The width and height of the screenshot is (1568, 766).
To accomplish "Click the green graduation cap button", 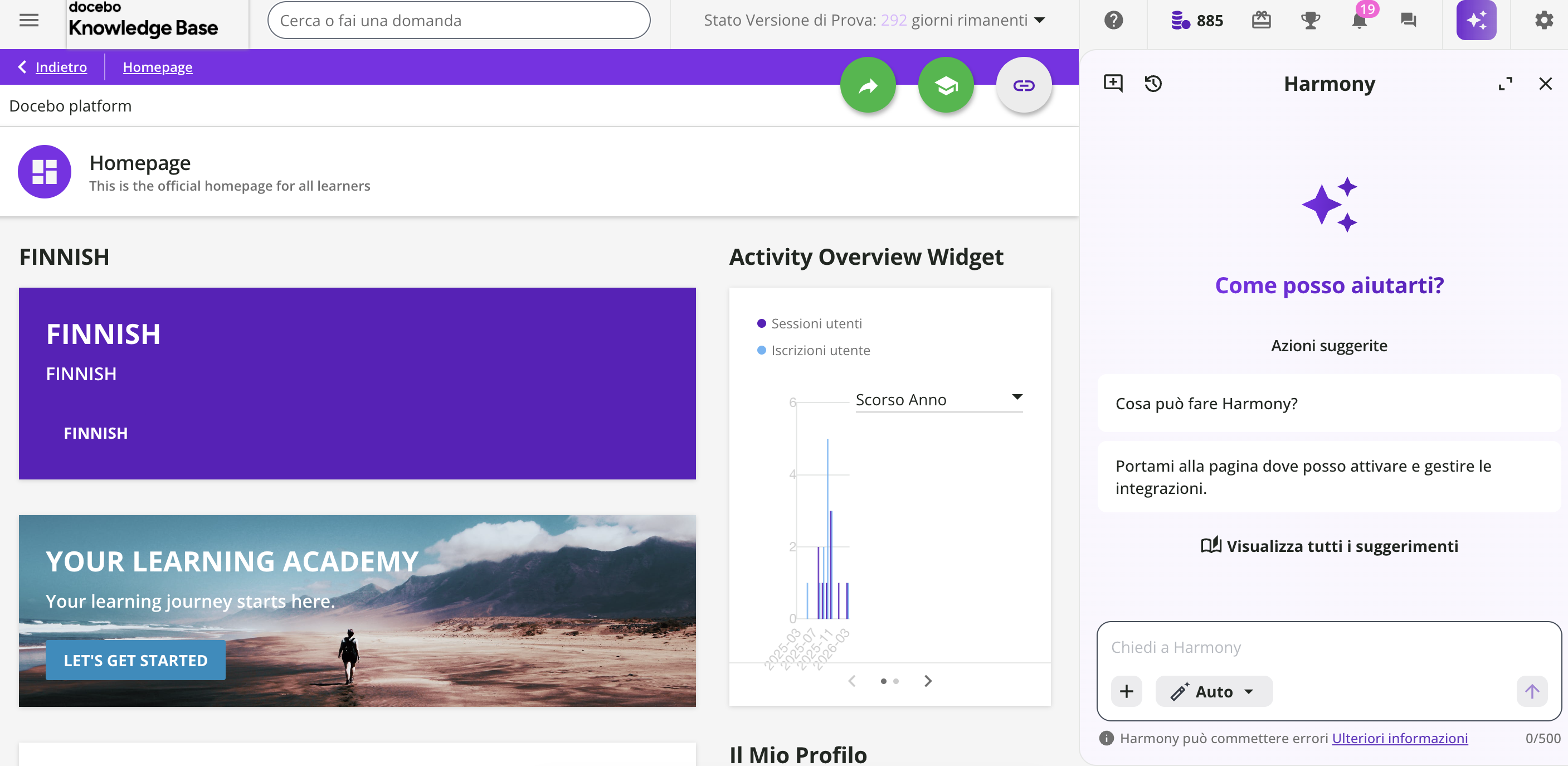I will [945, 85].
